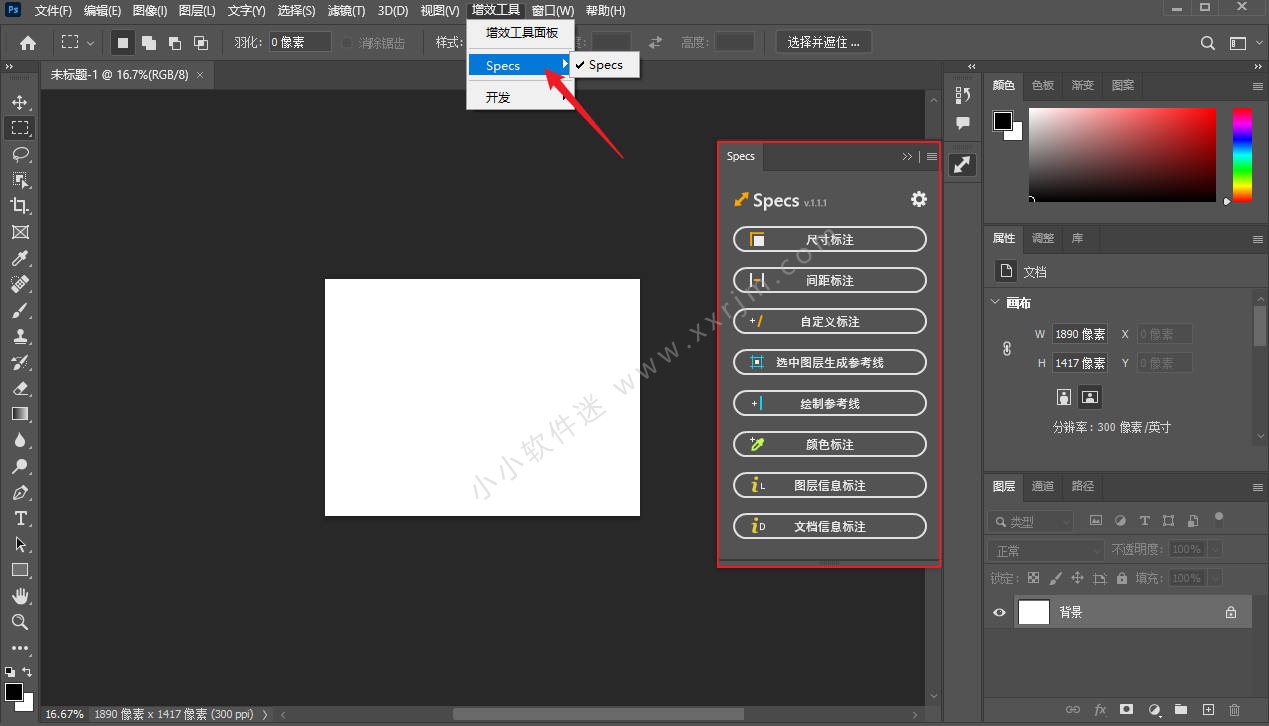Select the Hand tool
Screen dimensions: 1269x726
tap(20, 596)
